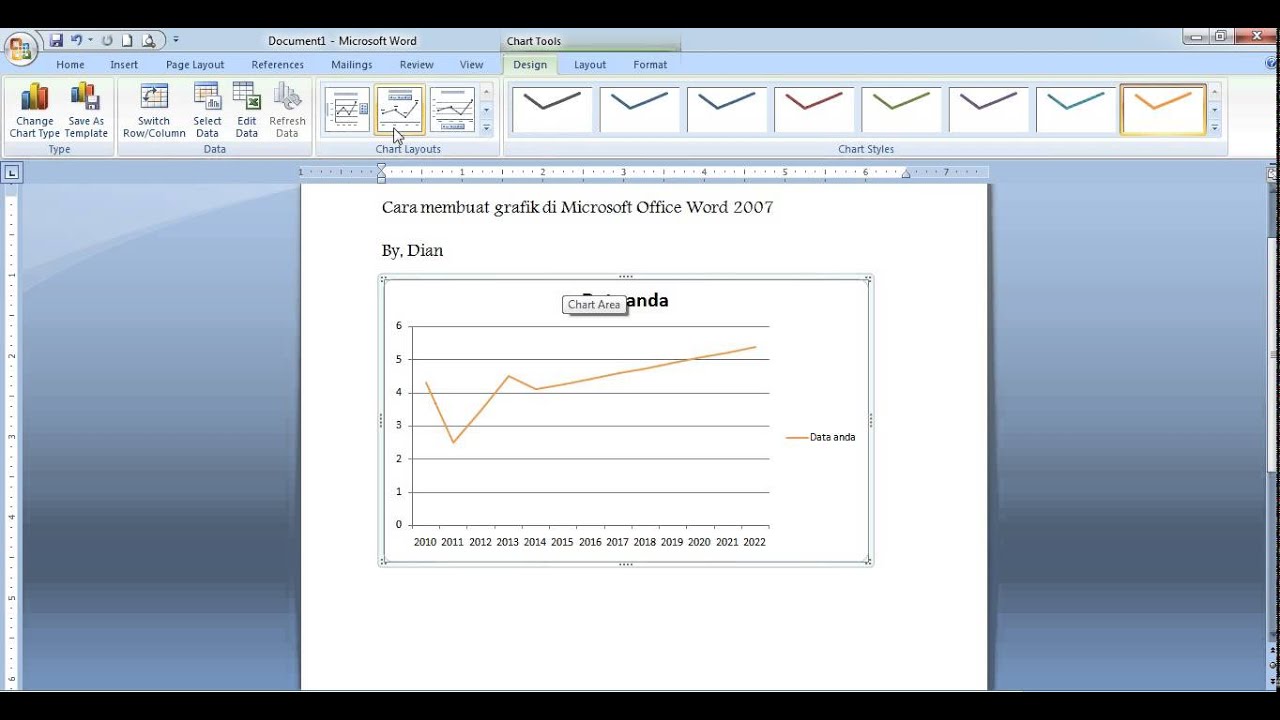1280x720 pixels.
Task: Click Change Chart Type
Action: (x=35, y=111)
